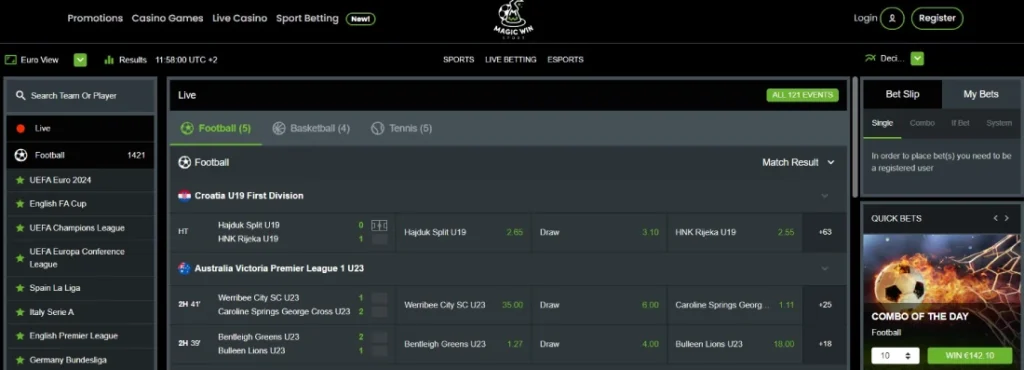Click the Magic Win logo
Image resolution: width=1024 pixels, height=370 pixels.
[512, 21]
